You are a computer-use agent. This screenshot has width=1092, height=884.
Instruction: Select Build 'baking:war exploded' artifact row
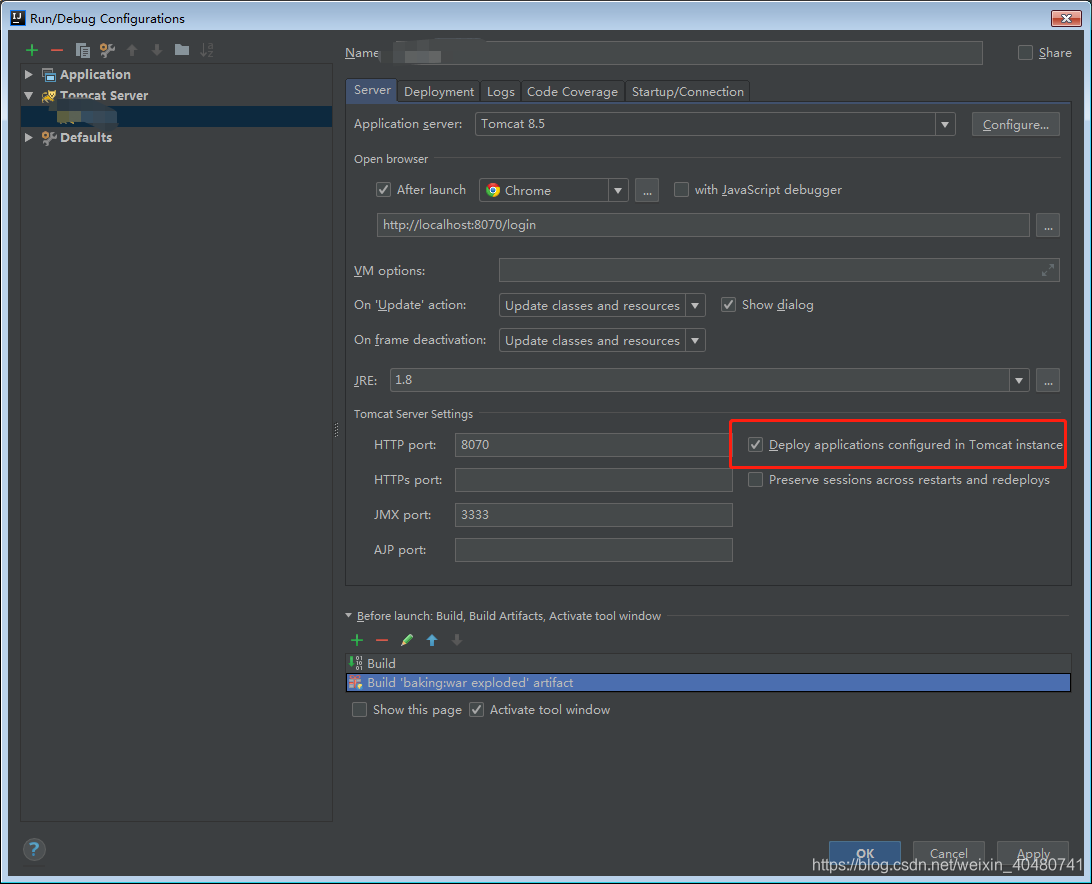[x=708, y=683]
